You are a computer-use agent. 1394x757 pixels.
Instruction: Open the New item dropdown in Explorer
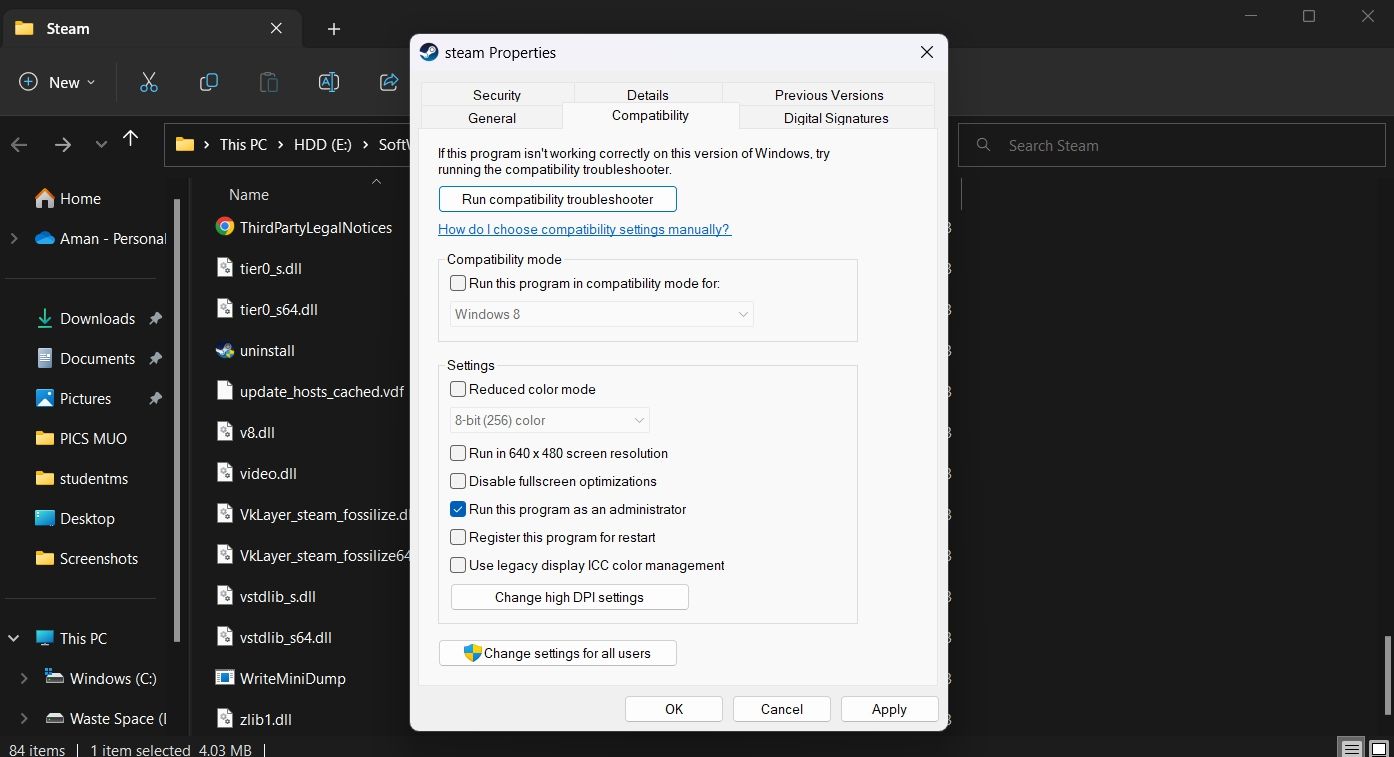click(x=58, y=82)
